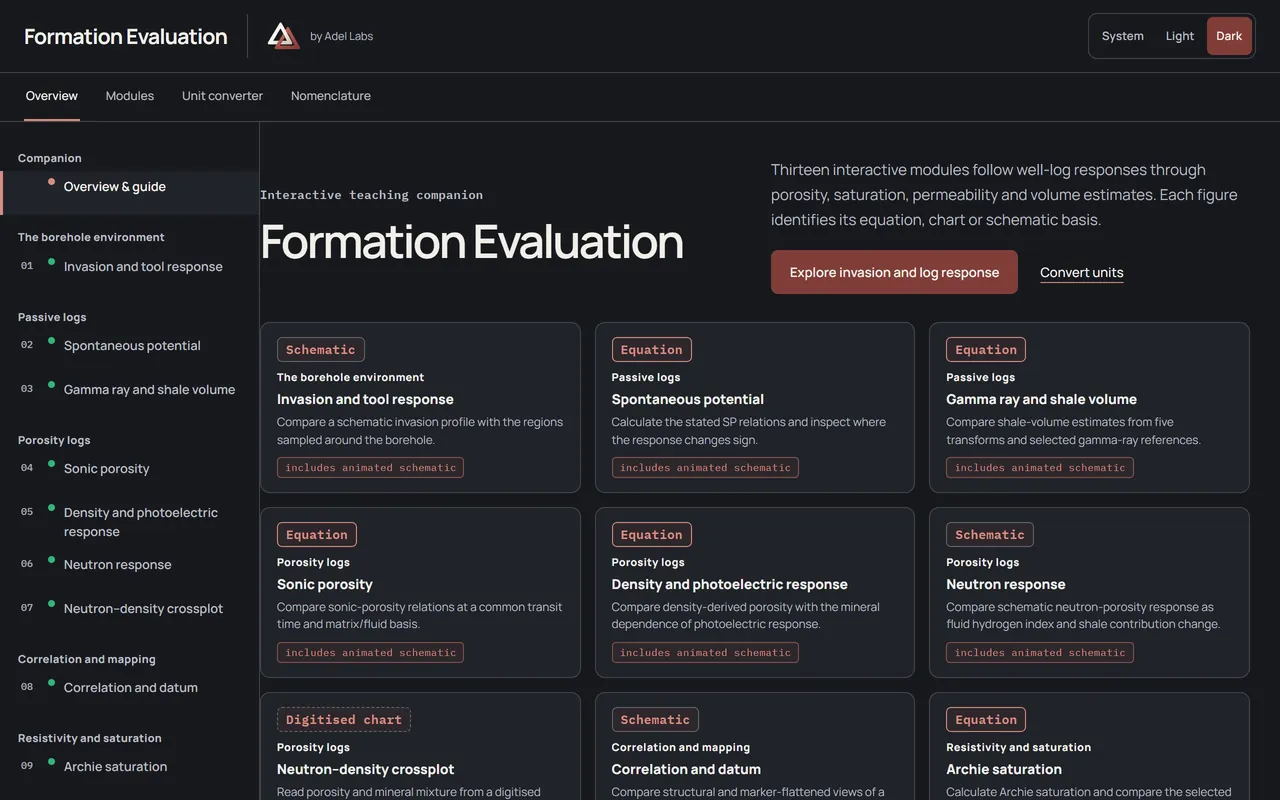Open the Overview tab
The height and width of the screenshot is (800, 1280).
tap(52, 96)
